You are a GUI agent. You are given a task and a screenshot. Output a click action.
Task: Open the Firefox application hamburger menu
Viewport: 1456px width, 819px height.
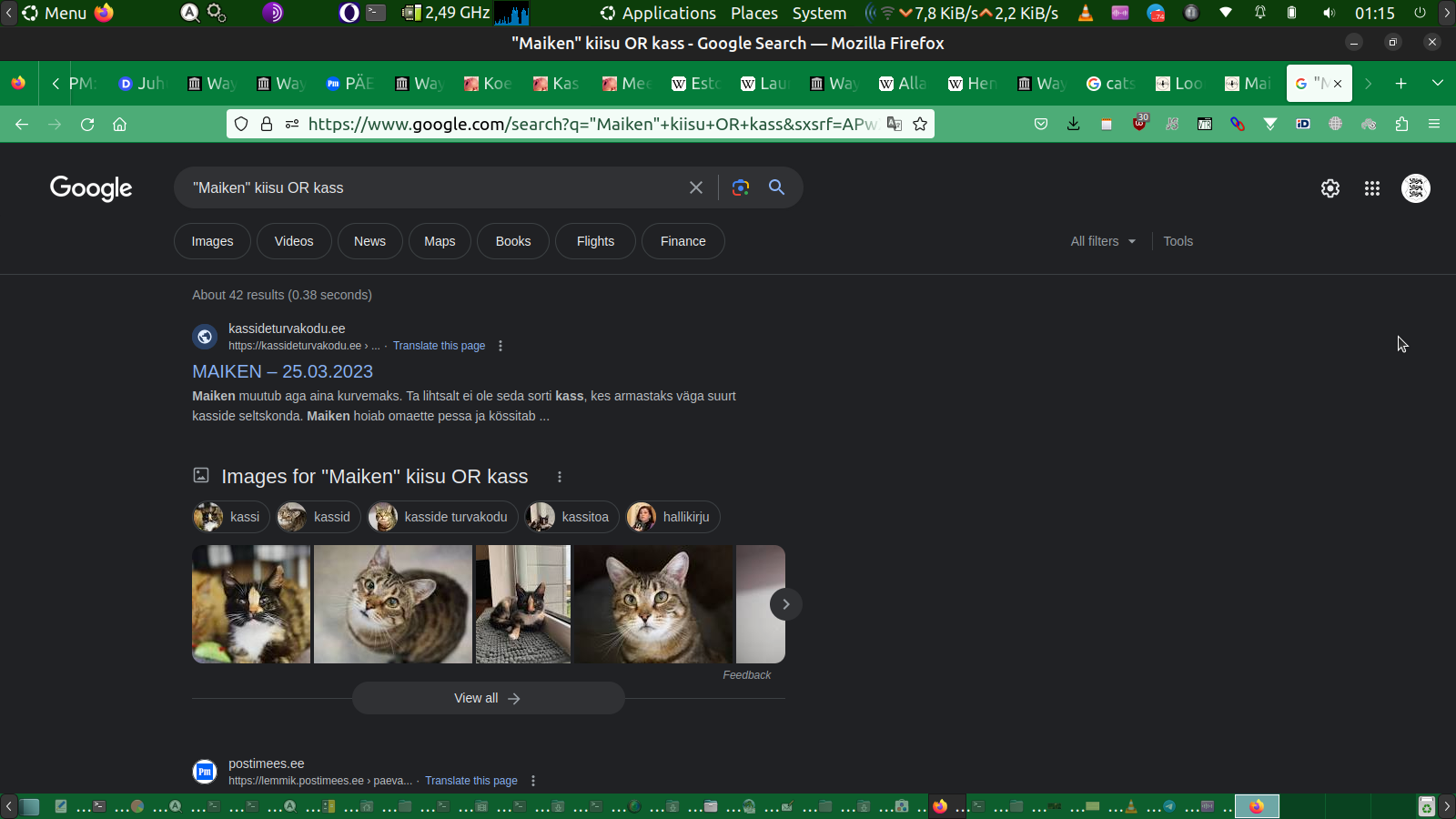[1434, 125]
